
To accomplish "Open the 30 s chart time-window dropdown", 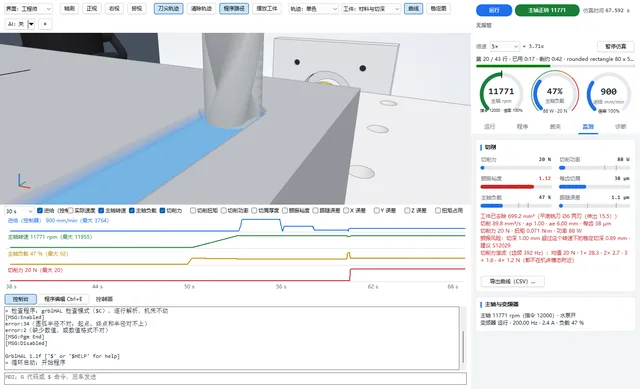I will 19,211.
